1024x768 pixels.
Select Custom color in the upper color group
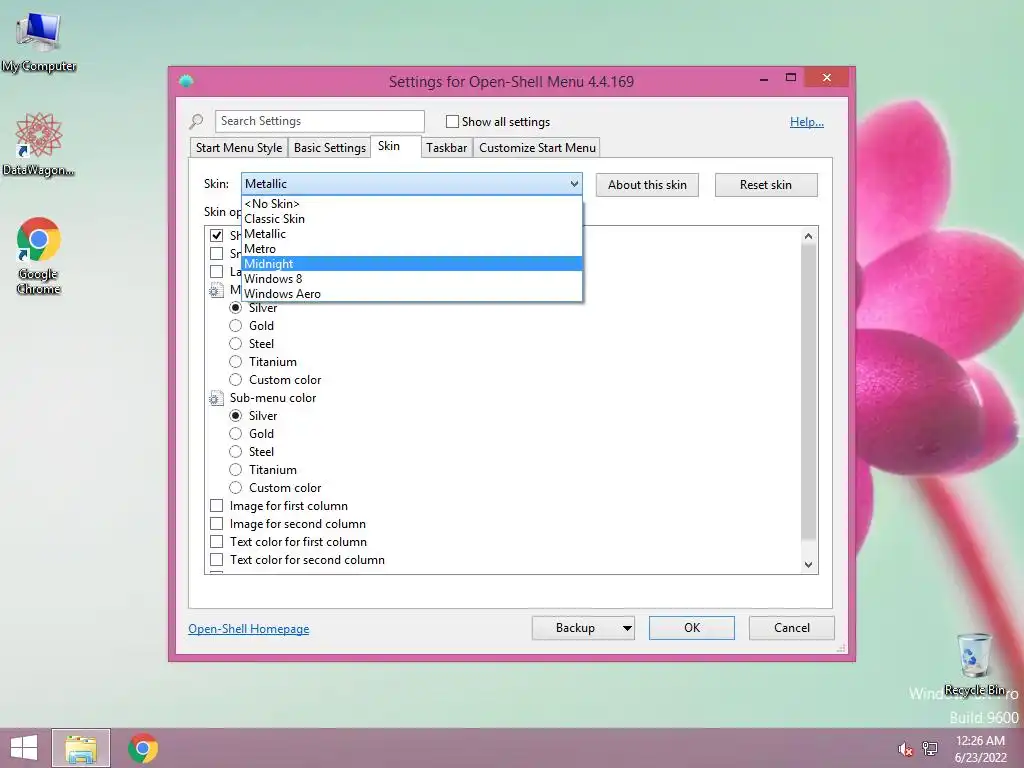coord(236,379)
